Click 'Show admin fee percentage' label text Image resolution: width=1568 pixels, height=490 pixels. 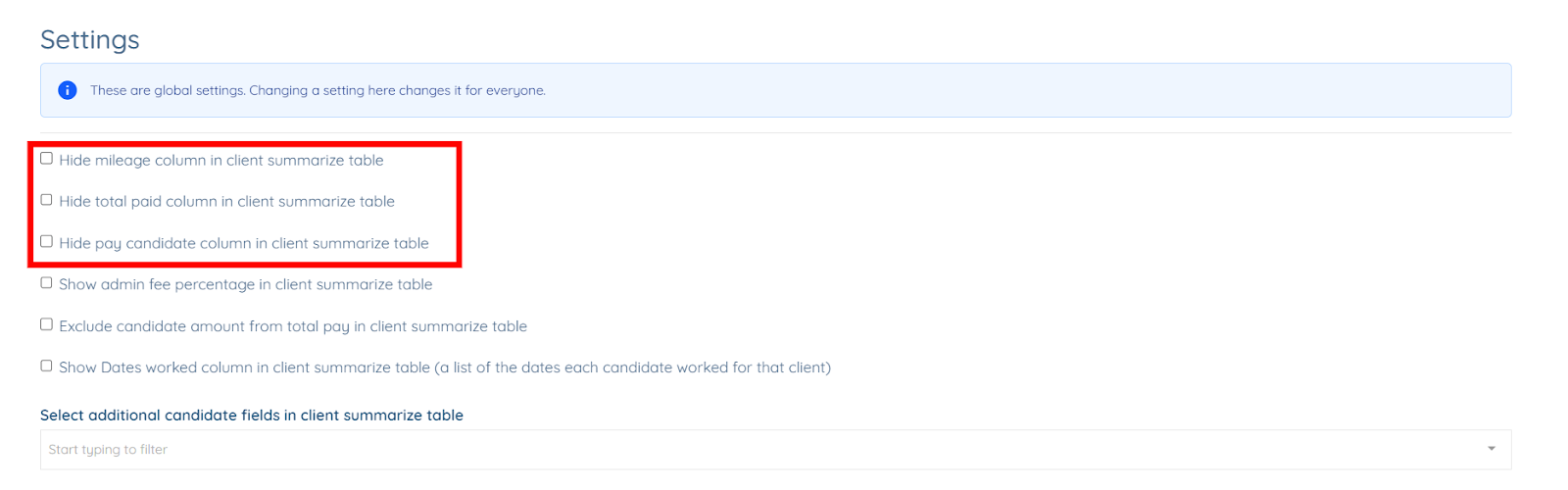coord(245,285)
